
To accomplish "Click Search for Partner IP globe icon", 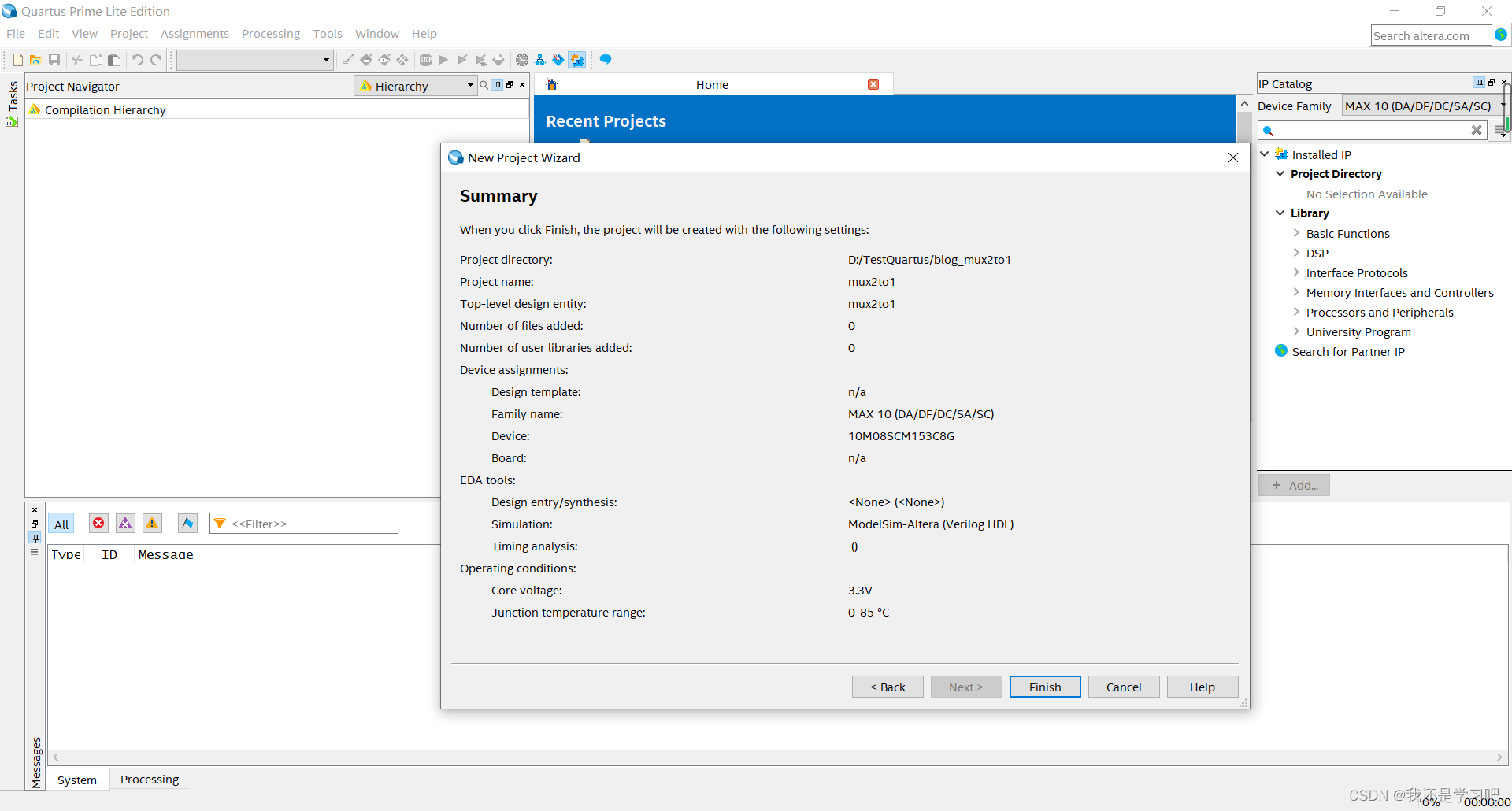I will pos(1281,351).
